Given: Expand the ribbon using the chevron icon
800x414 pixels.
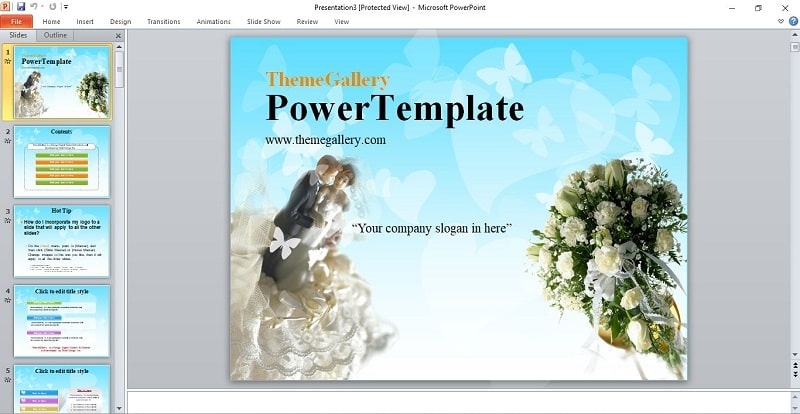Looking at the screenshot, I should 781,21.
